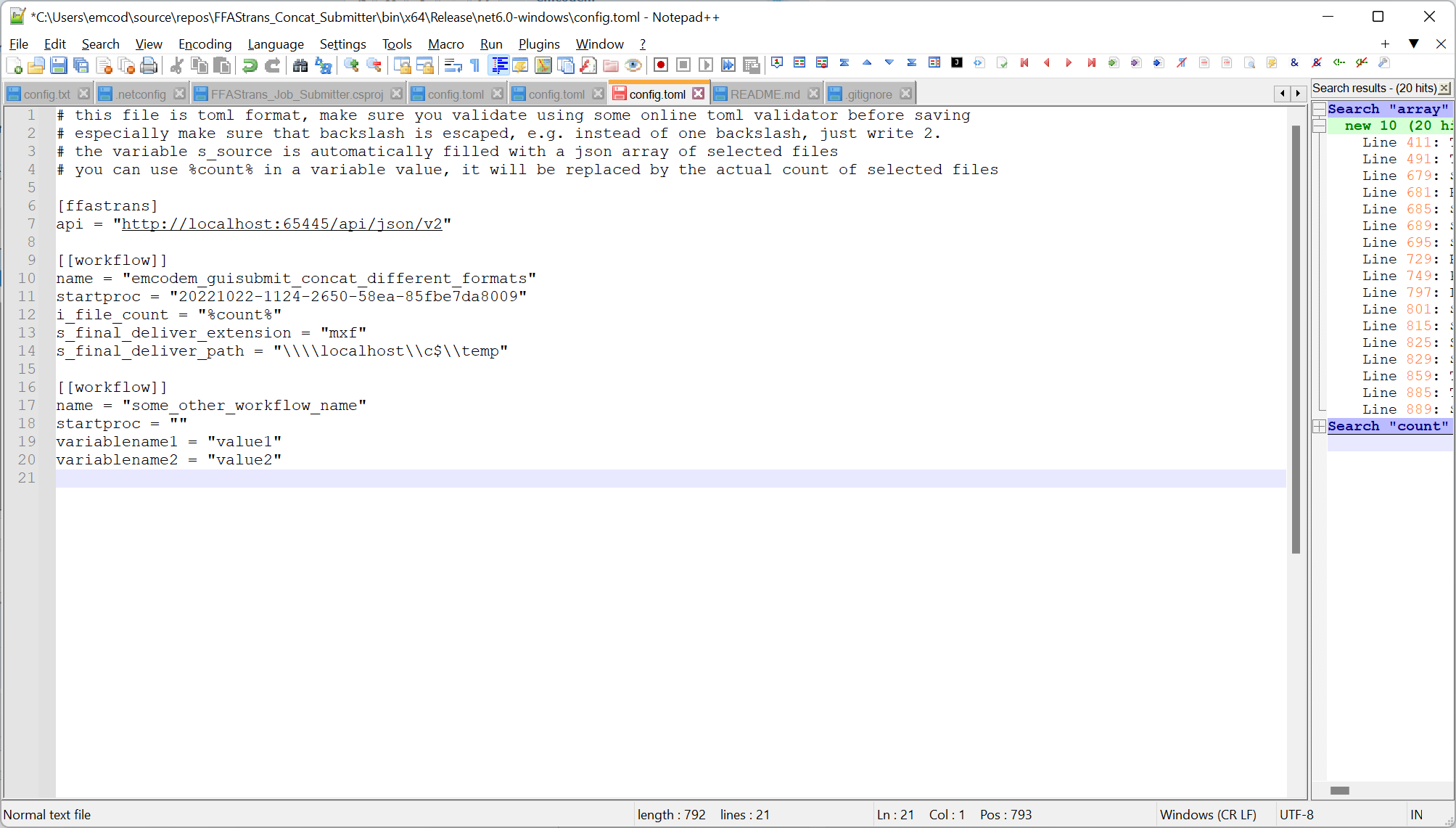Click the Paste clipboard icon

(x=222, y=65)
